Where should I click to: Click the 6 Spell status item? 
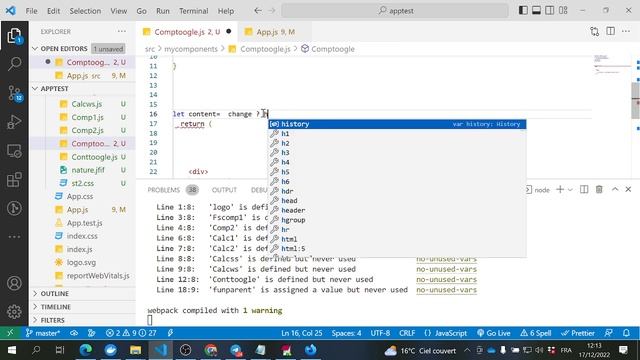pos(536,333)
